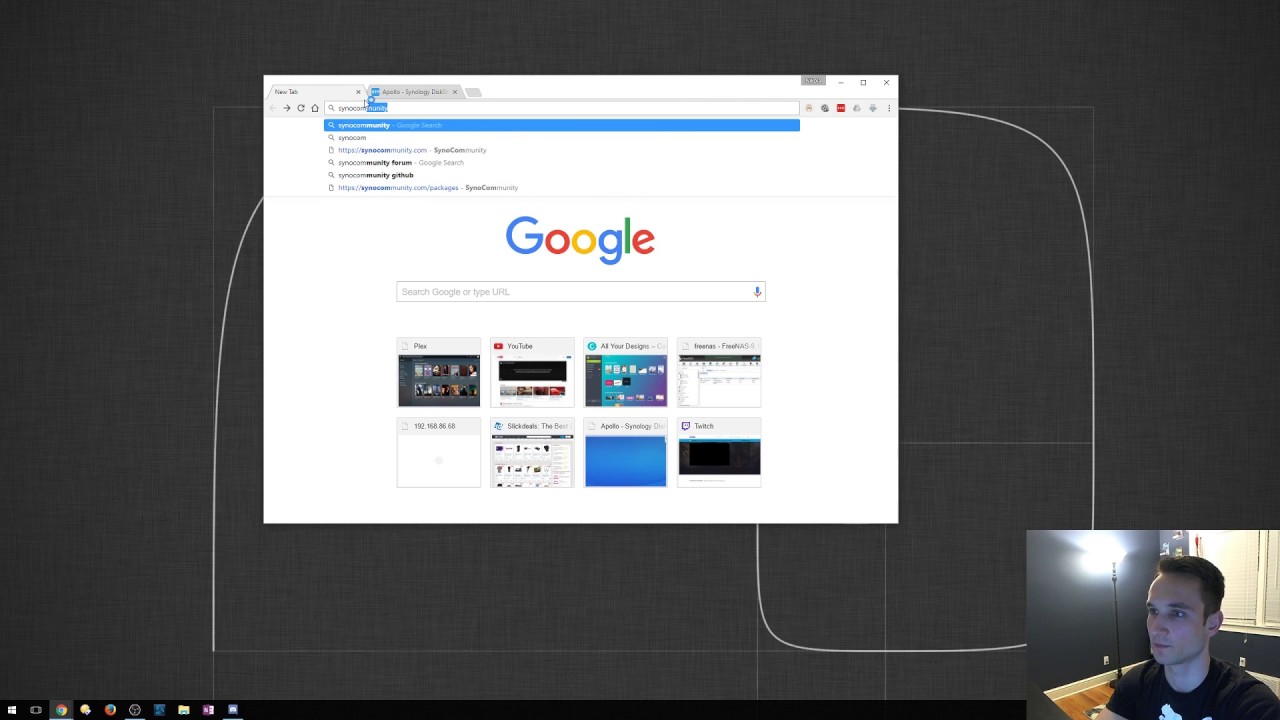The image size is (1280, 720).
Task: Reload the current page
Action: (x=300, y=108)
